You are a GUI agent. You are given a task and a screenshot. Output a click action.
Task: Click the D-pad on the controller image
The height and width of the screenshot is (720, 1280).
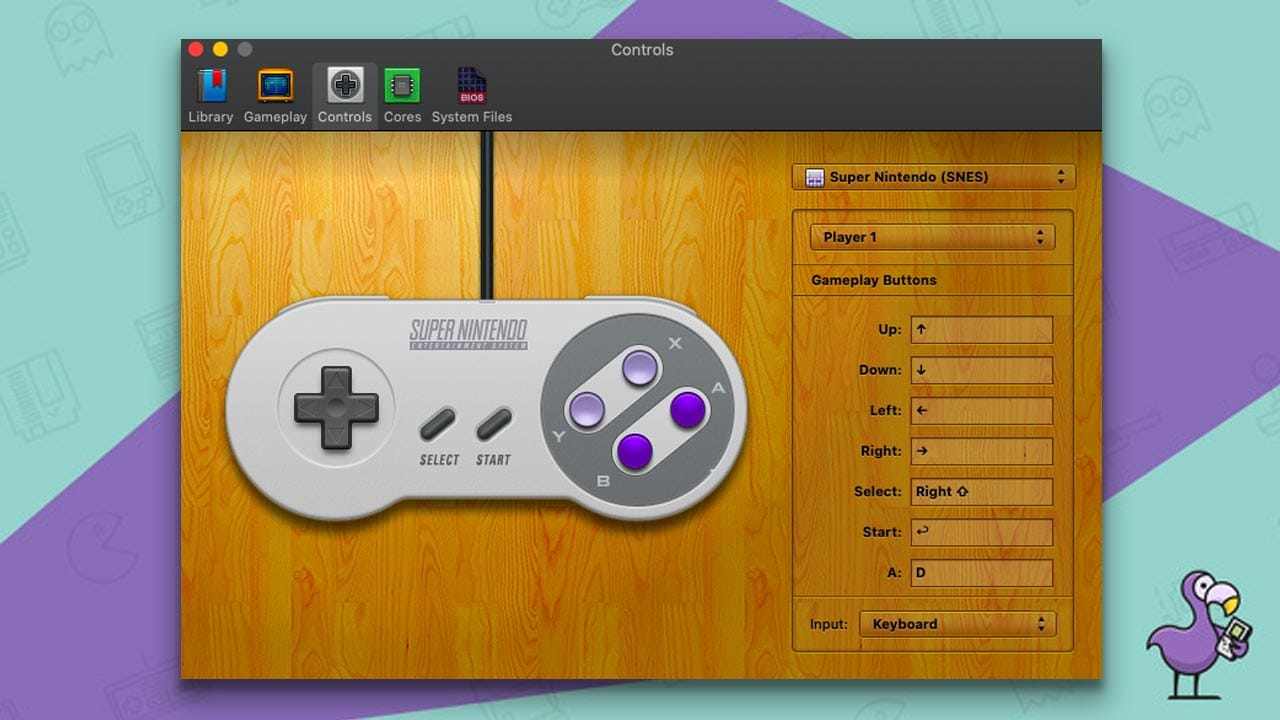point(336,407)
